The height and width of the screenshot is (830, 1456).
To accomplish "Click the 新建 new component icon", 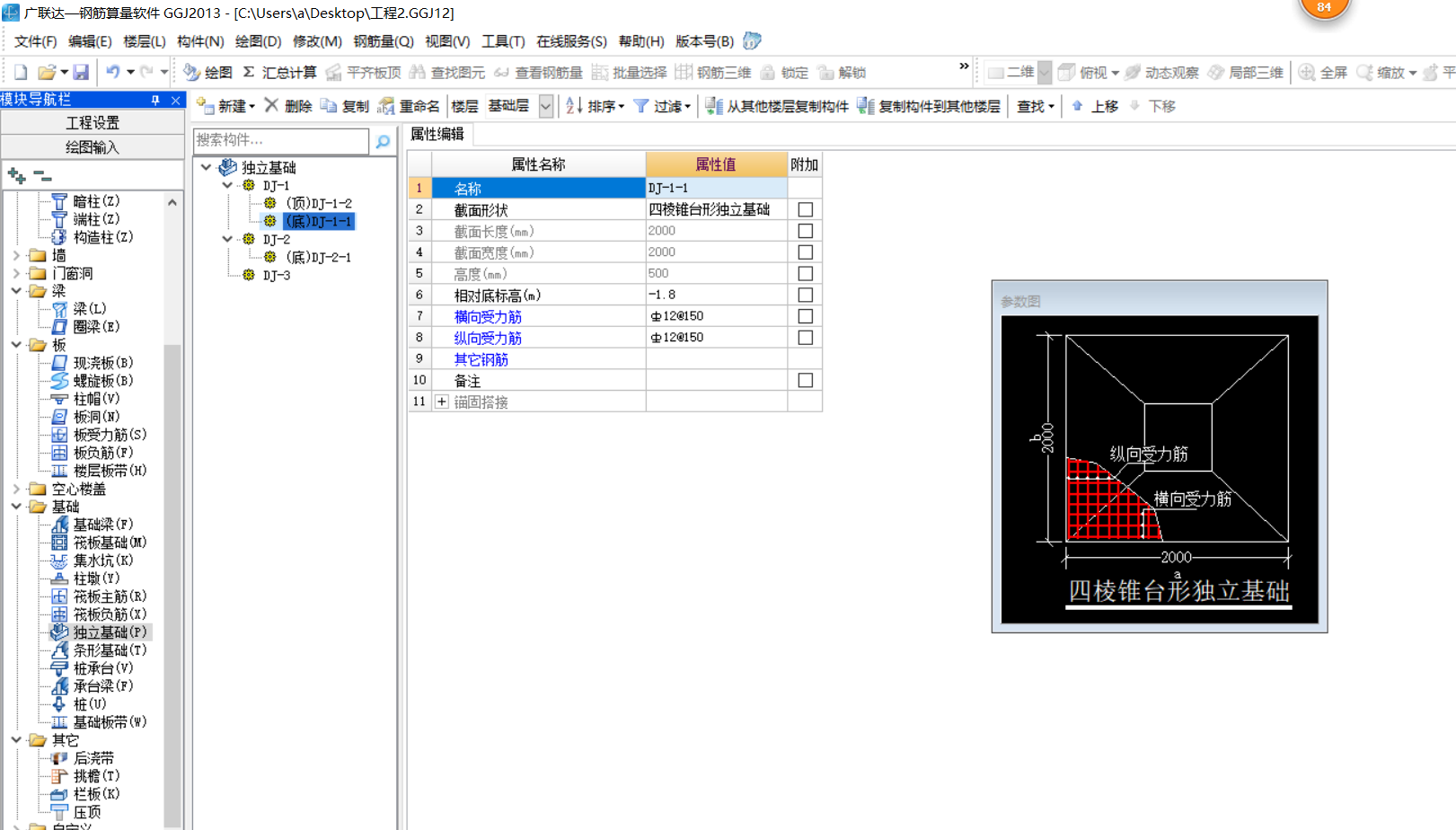I will [205, 106].
